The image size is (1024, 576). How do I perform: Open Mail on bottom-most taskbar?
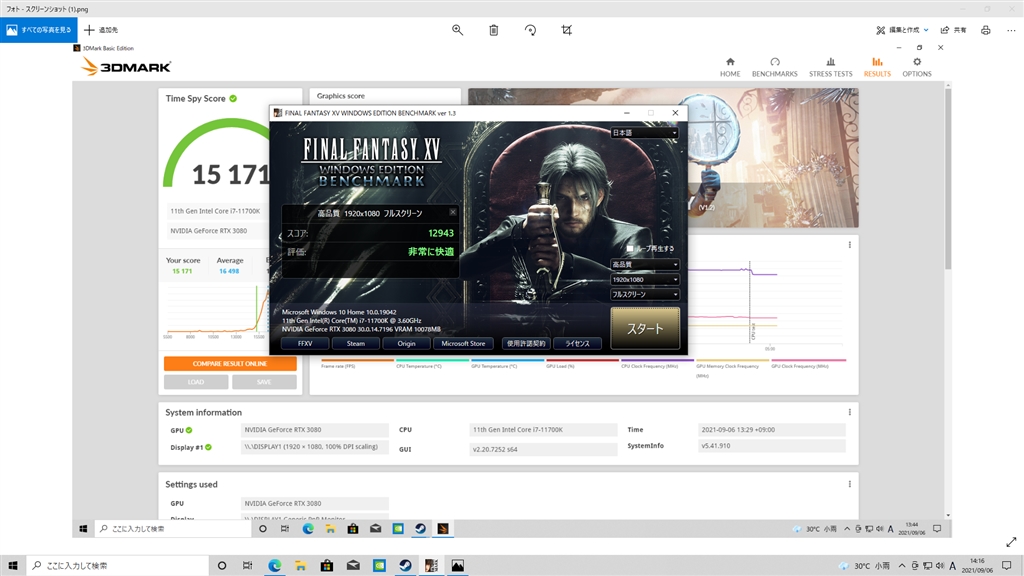click(x=353, y=566)
